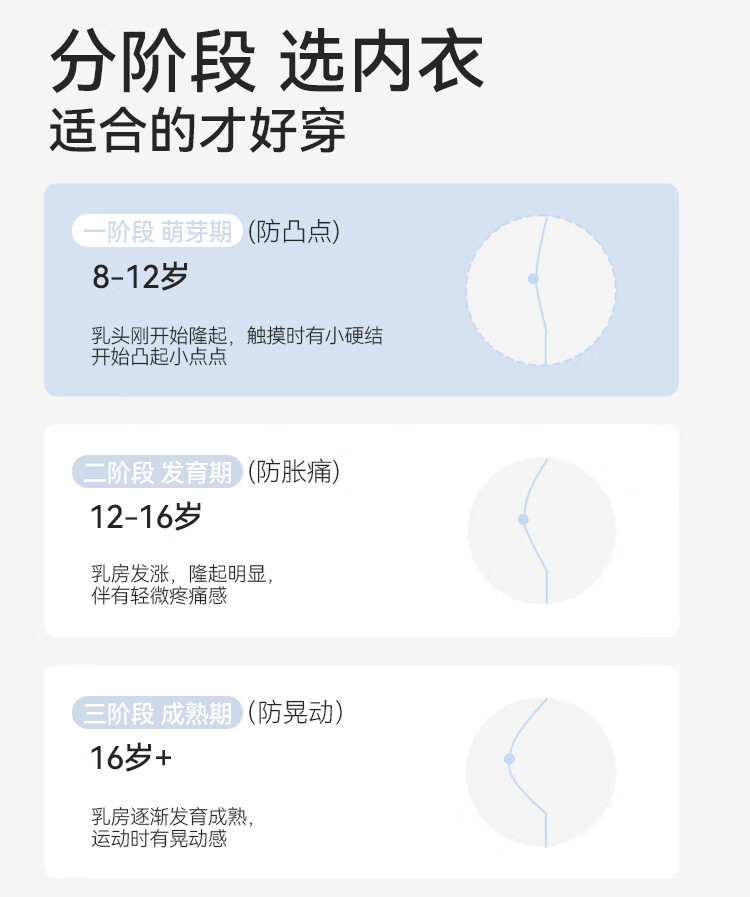Click the 三阶段 成熟期 stage label
This screenshot has height=897, width=750.
(x=157, y=713)
